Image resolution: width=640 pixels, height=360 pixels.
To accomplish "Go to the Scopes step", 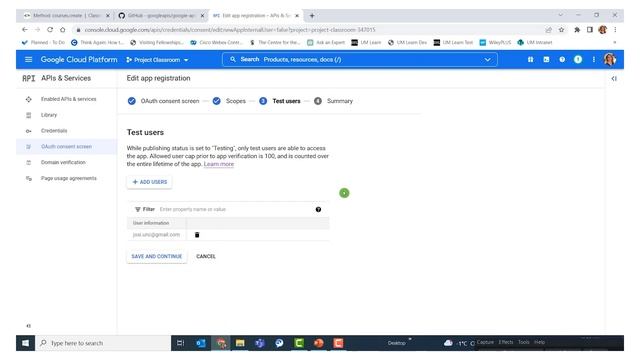I will coord(229,101).
